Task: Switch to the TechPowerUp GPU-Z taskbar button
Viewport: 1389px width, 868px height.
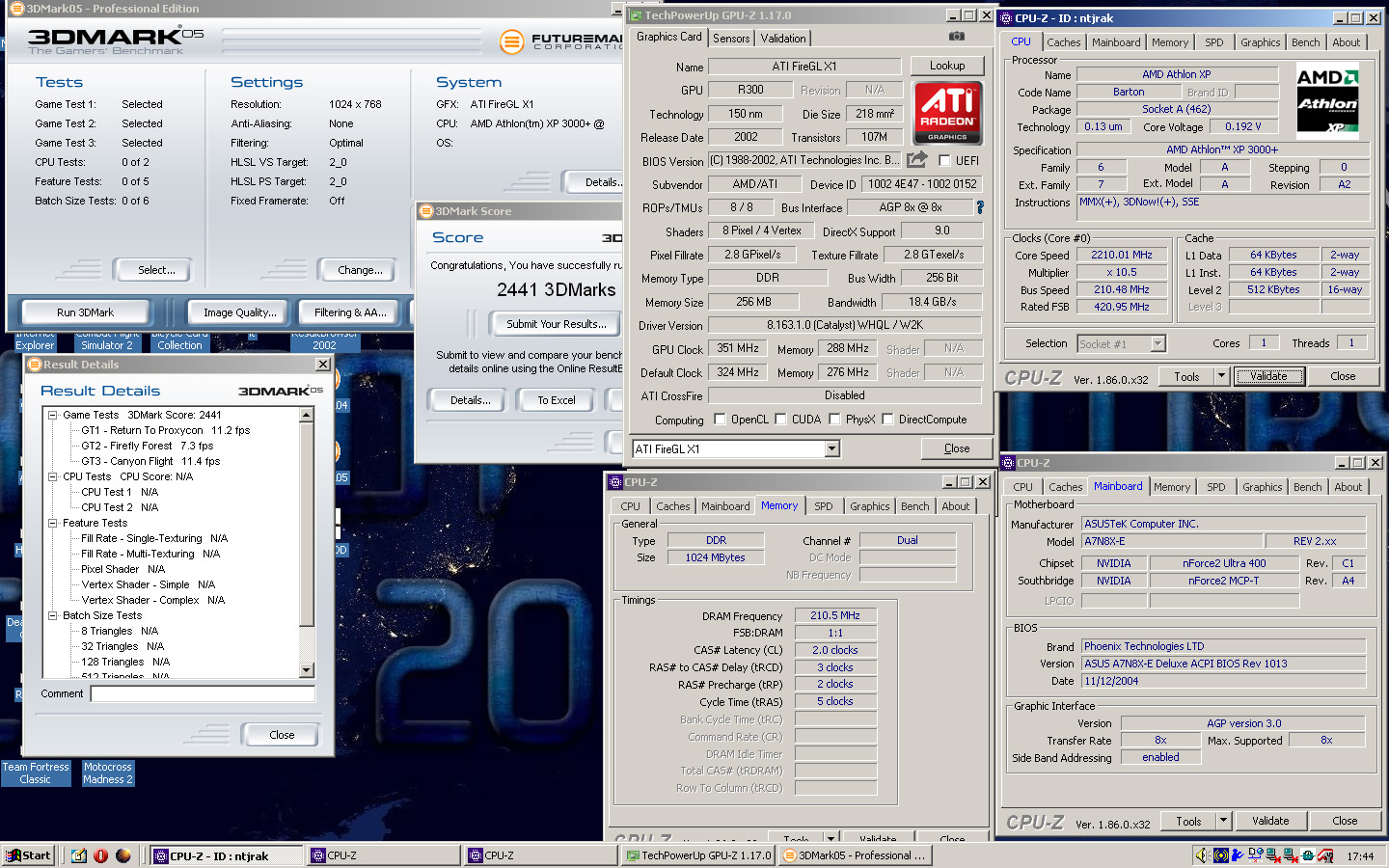Action: (x=698, y=855)
